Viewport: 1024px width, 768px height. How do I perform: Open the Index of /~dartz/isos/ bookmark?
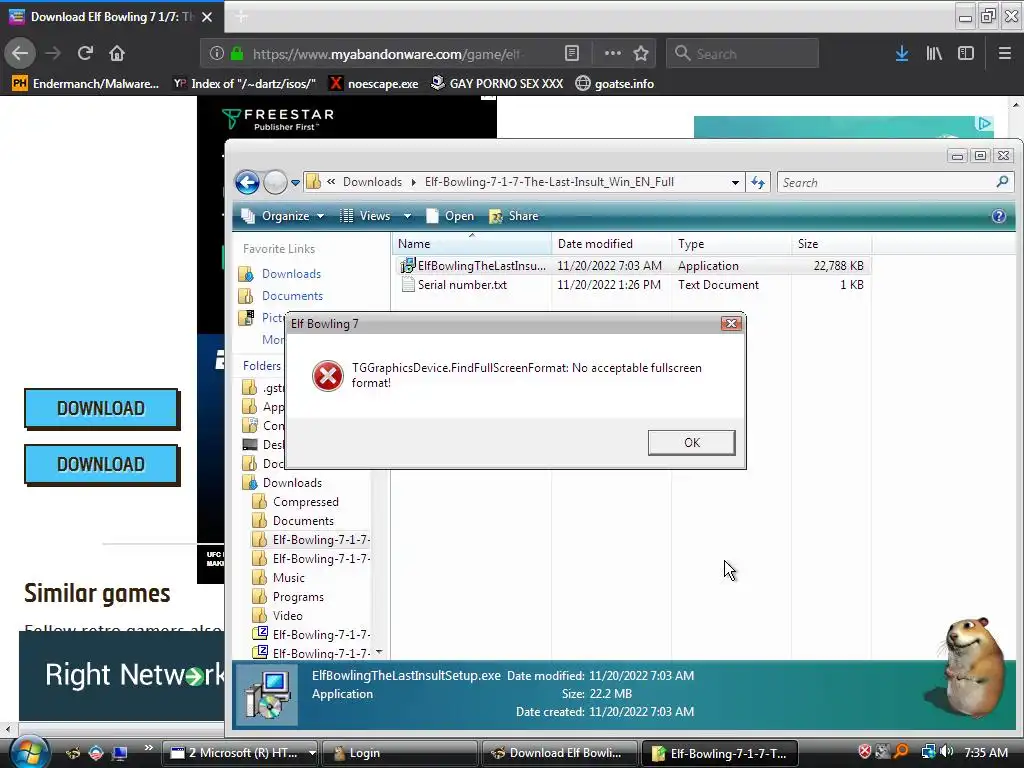click(x=244, y=84)
